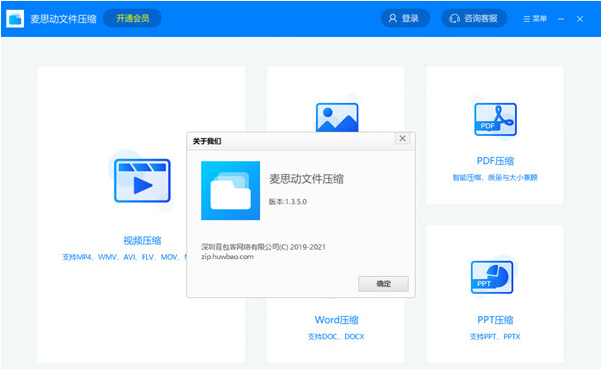Click the 关于我们 dialog title bar
The image size is (601, 369).
pos(291,141)
